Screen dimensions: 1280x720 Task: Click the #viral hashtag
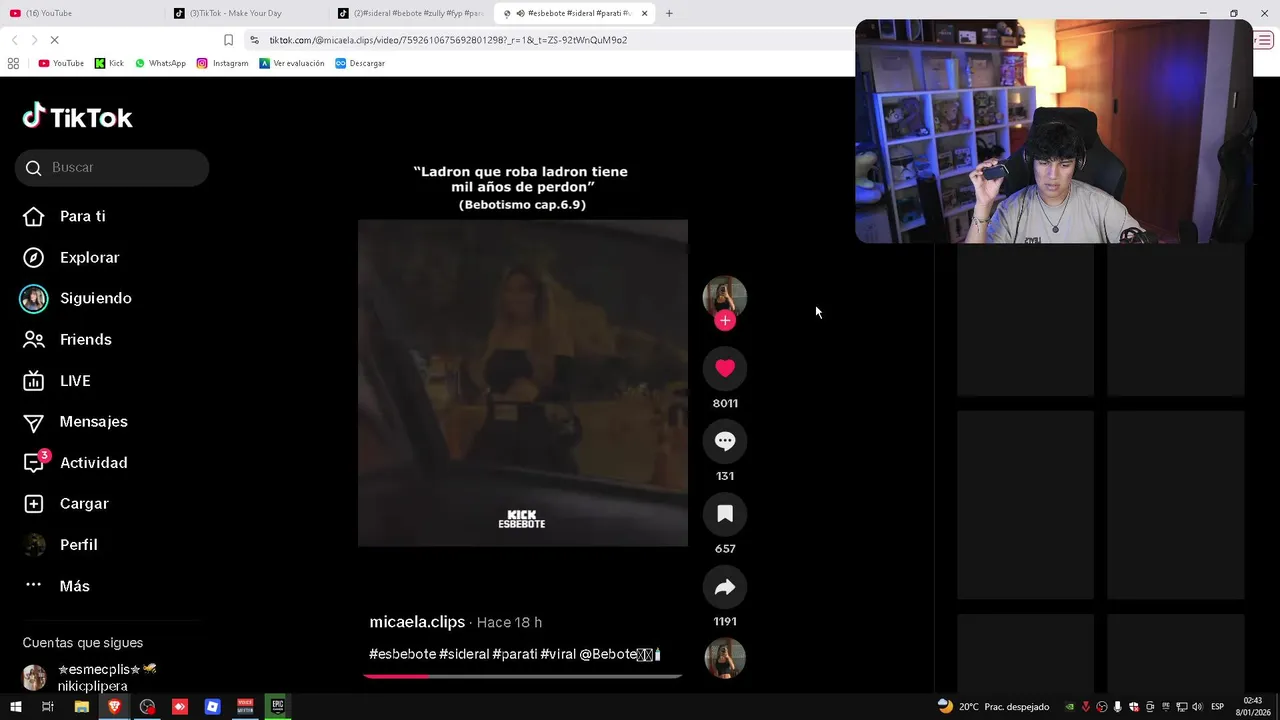[558, 654]
